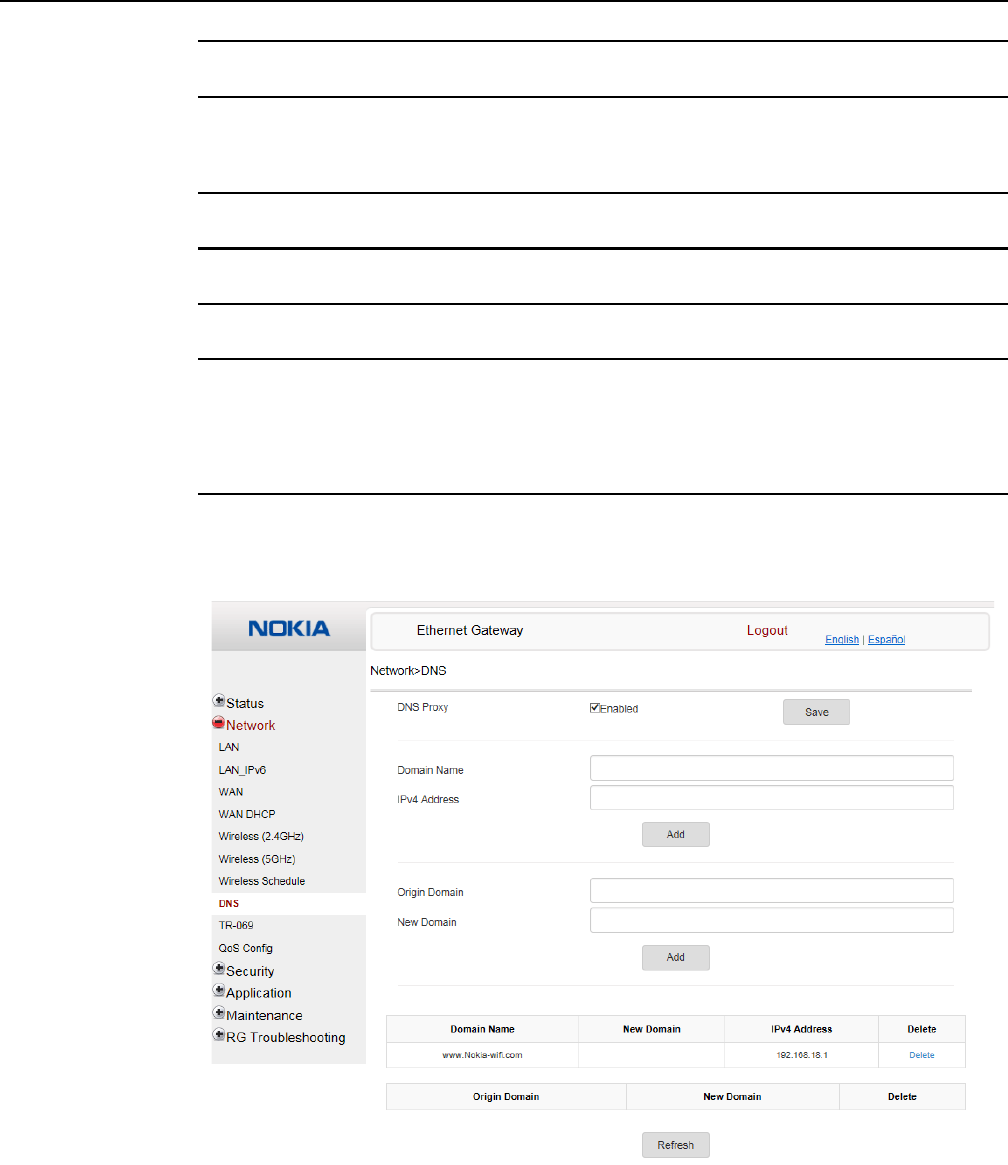This screenshot has height=1165, width=1008.
Task: Open the Wireless Schedule page
Action: coord(261,881)
